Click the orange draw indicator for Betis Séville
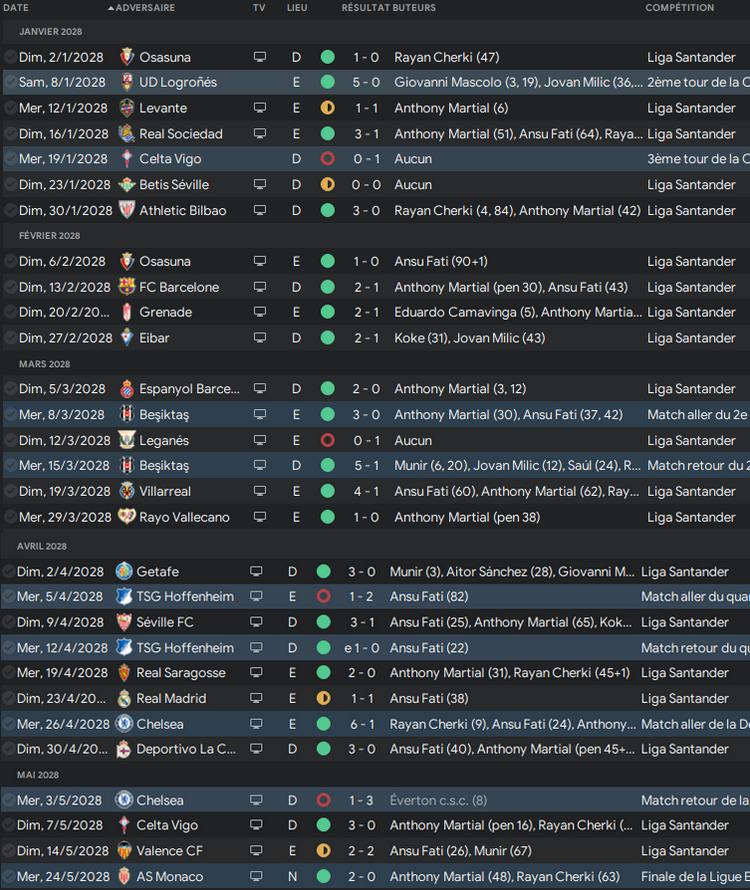The image size is (750, 890). tap(327, 185)
